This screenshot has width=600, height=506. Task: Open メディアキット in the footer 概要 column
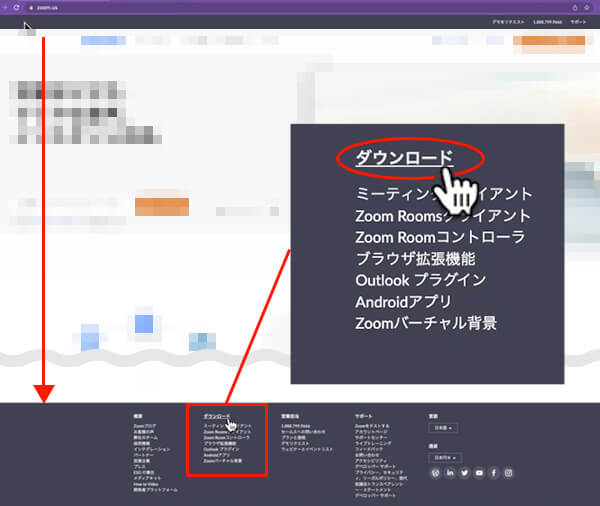pyautogui.click(x=147, y=478)
